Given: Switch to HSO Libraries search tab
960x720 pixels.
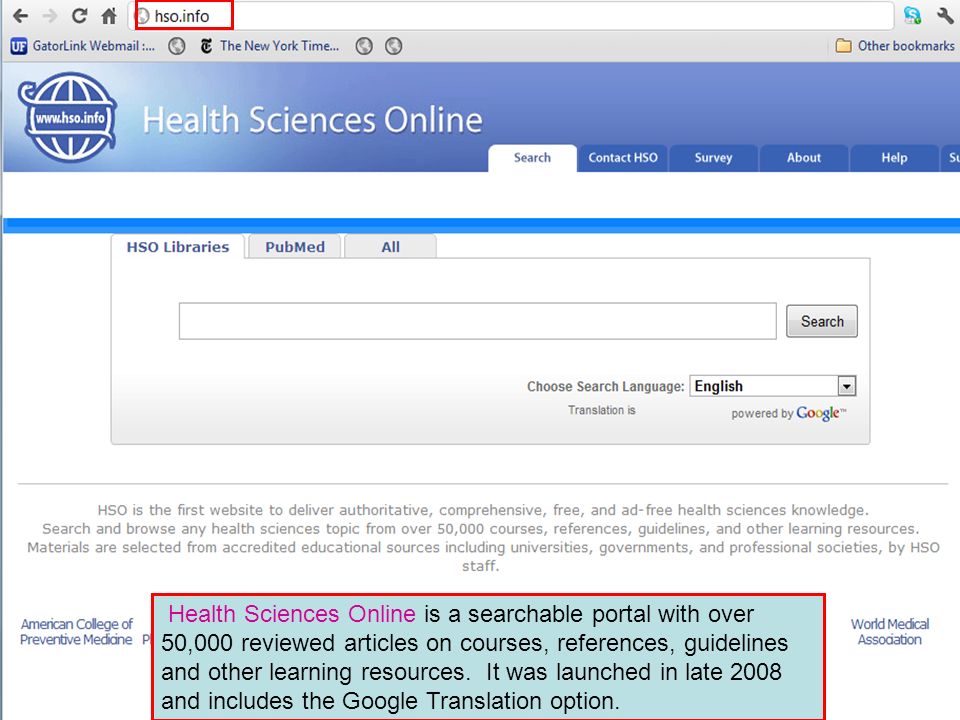Looking at the screenshot, I should pyautogui.click(x=178, y=247).
